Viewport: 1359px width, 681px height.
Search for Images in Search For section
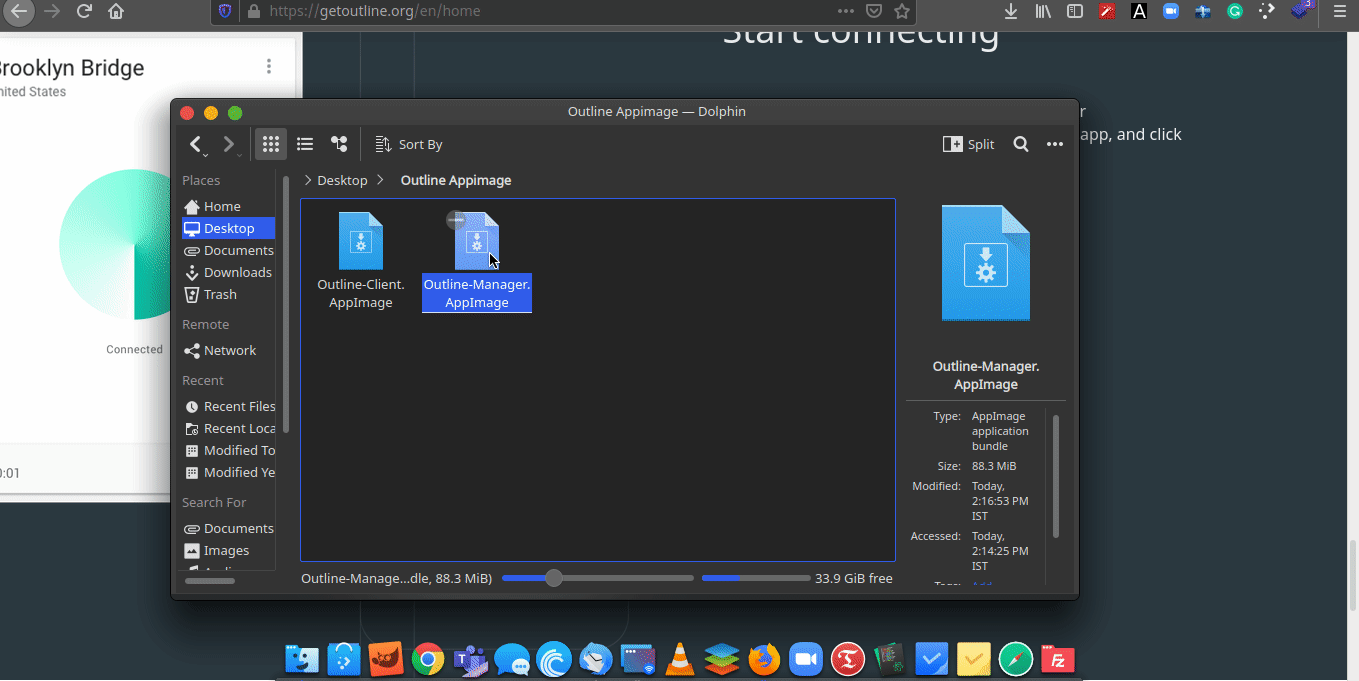click(x=229, y=550)
